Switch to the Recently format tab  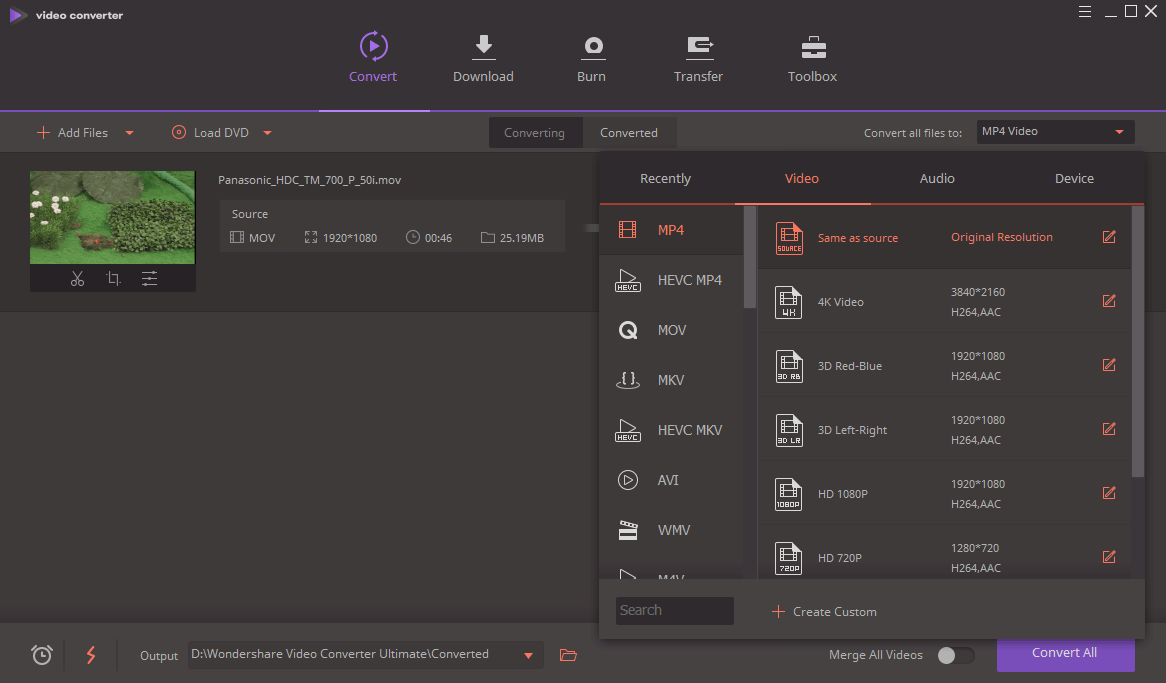pyautogui.click(x=666, y=179)
